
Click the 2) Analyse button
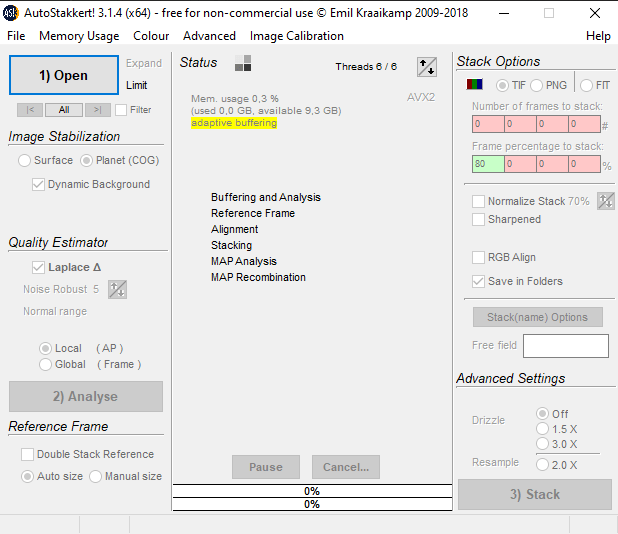click(x=86, y=396)
